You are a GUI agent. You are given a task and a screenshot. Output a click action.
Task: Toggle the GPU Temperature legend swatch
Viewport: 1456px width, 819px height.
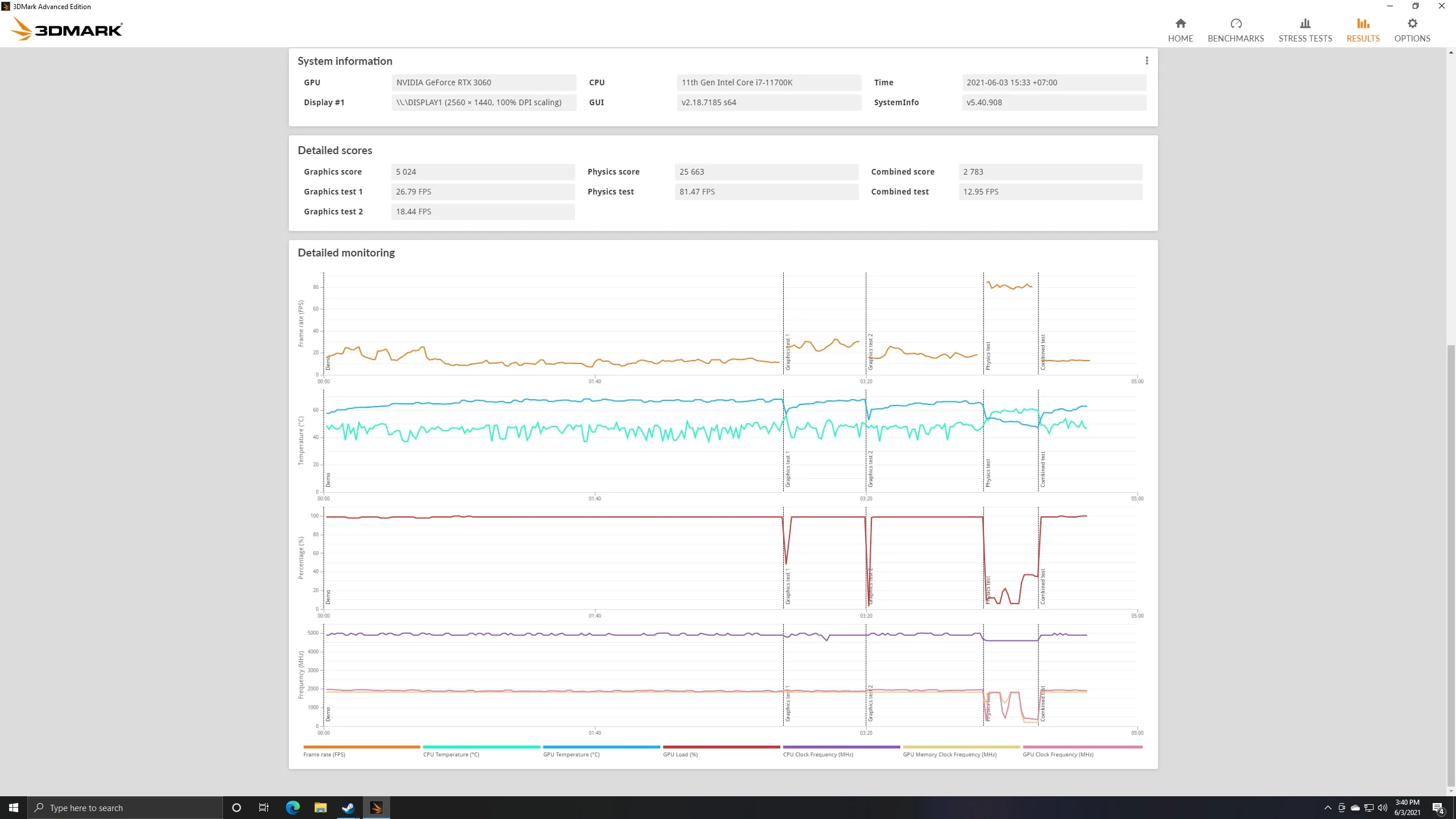coord(601,747)
